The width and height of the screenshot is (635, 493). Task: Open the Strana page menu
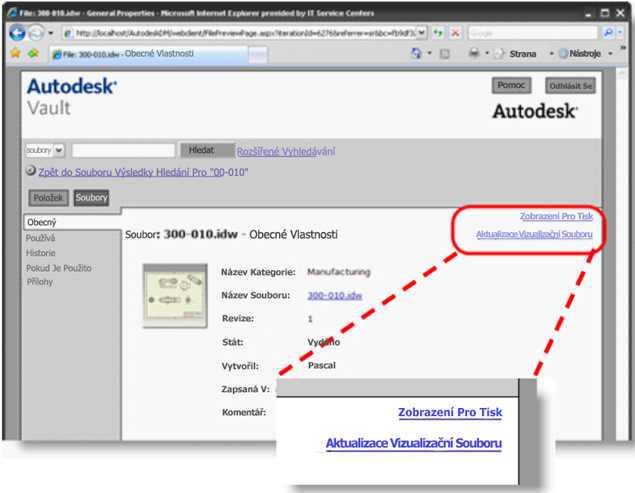(x=524, y=53)
